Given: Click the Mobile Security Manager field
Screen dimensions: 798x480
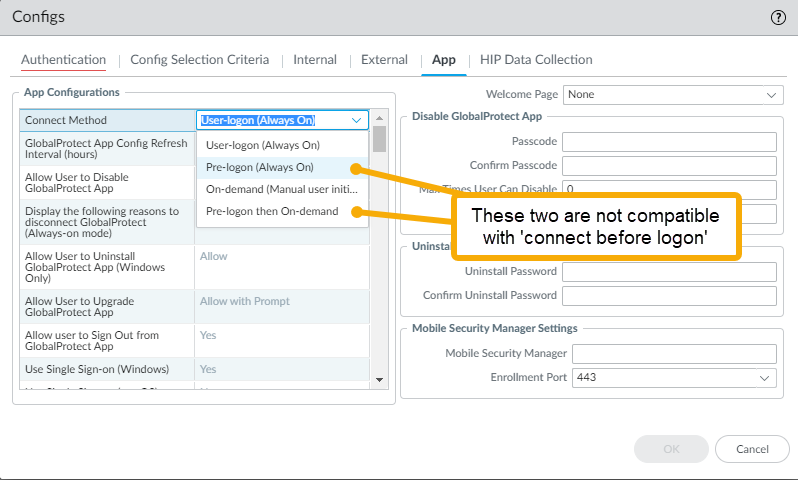Looking at the screenshot, I should 674,353.
